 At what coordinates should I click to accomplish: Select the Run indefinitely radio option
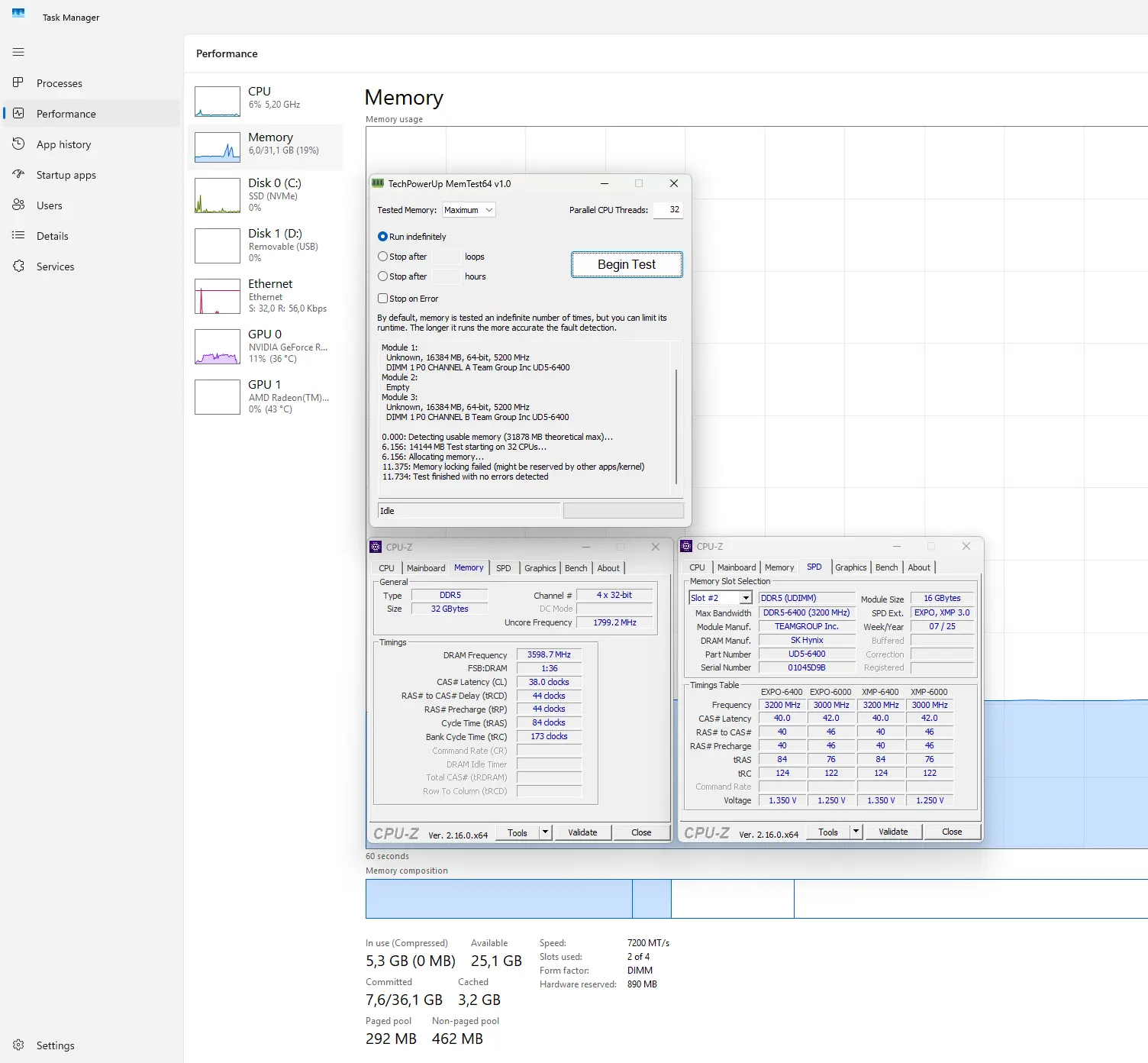tap(383, 237)
